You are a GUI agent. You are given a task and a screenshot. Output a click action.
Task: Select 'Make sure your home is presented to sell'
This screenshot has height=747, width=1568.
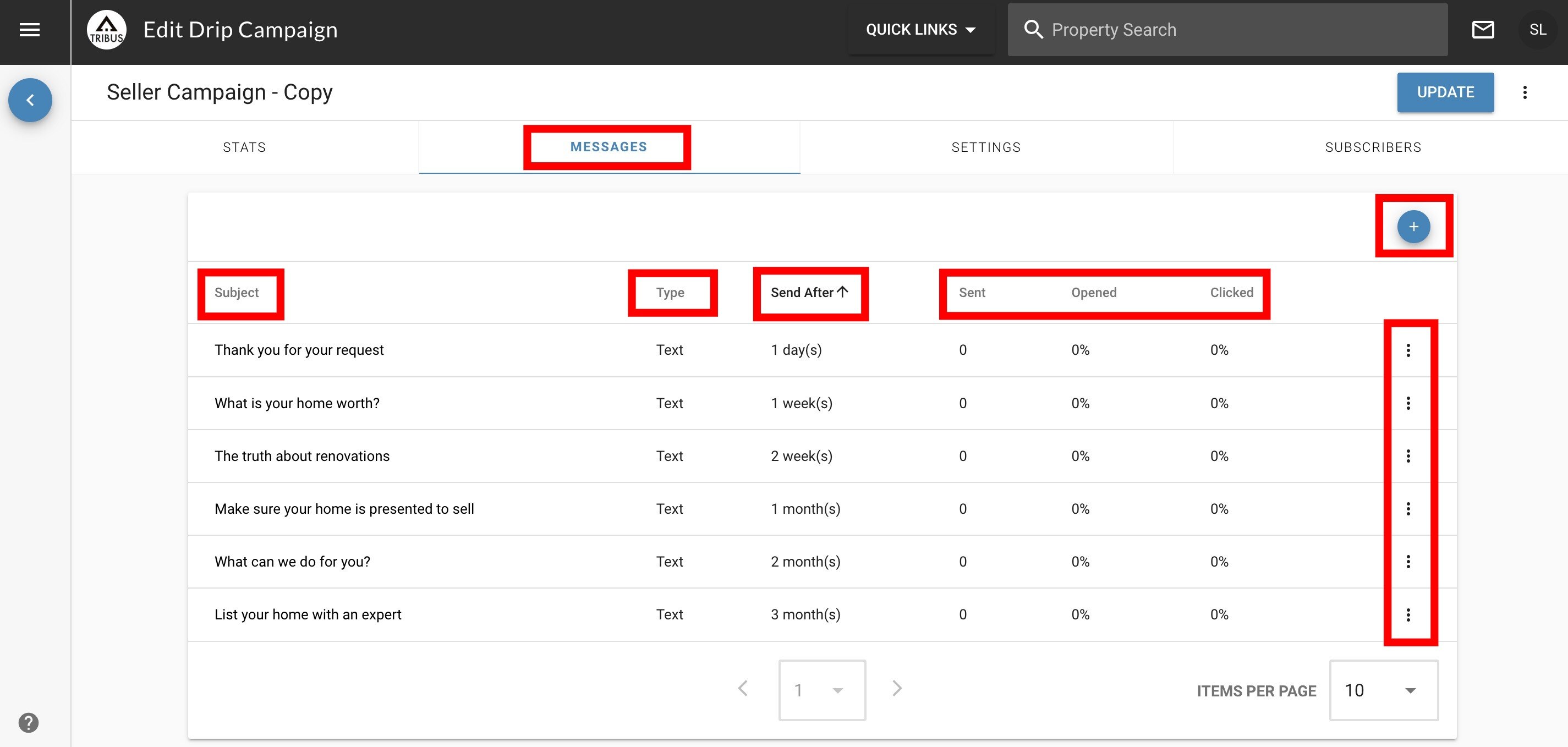[x=344, y=509]
